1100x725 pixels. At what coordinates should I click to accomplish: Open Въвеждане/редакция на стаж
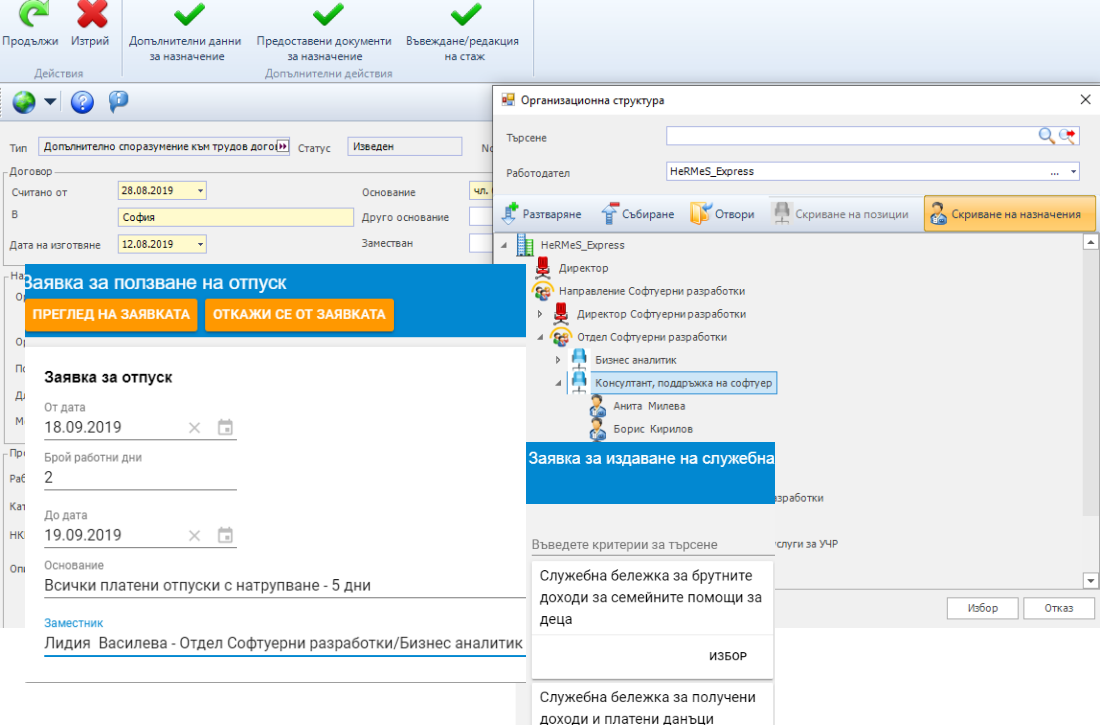tap(463, 32)
